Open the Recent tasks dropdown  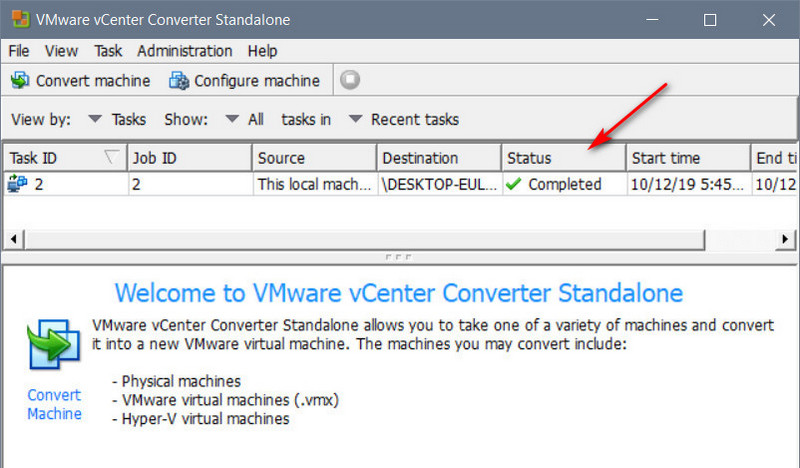pos(355,120)
